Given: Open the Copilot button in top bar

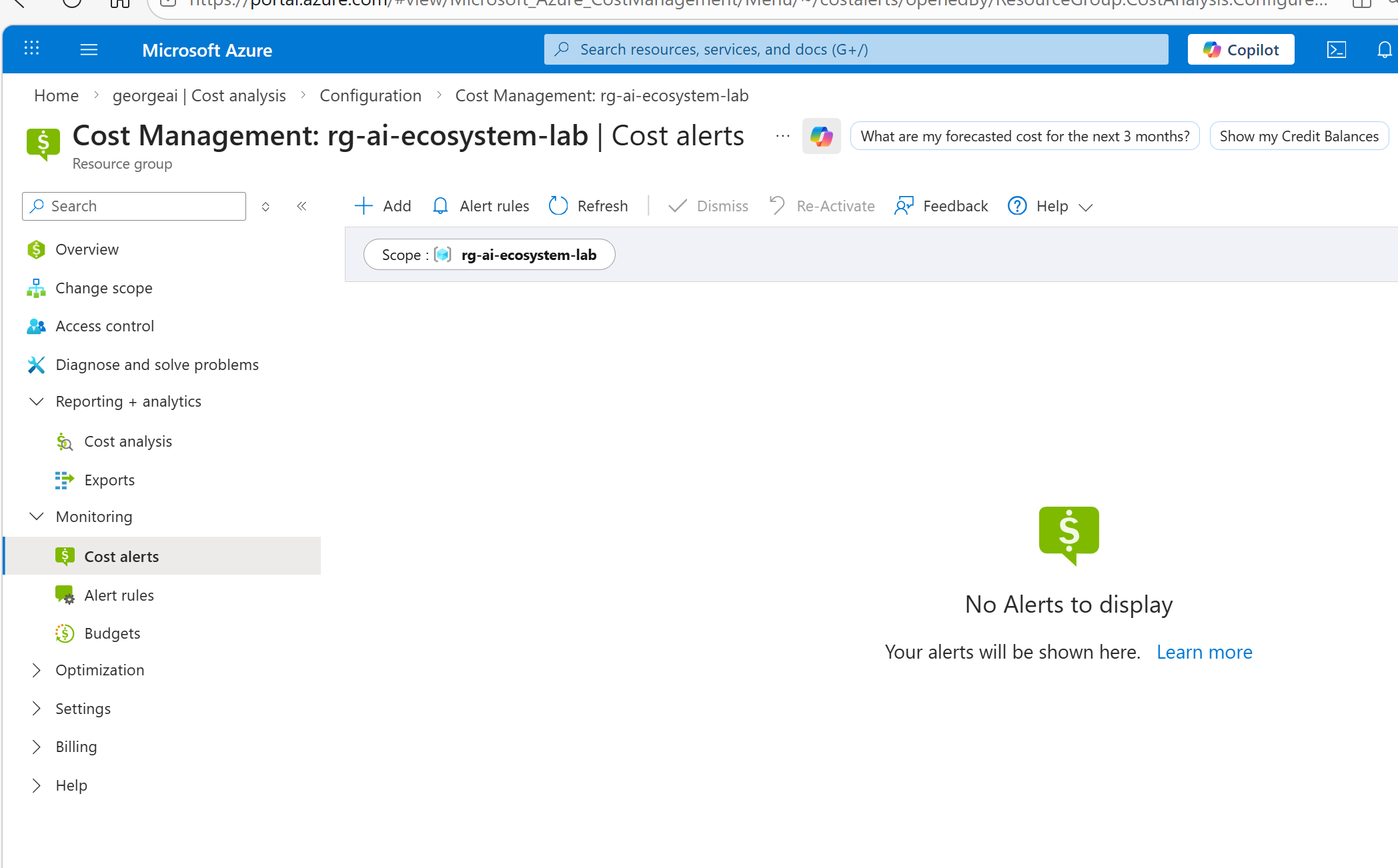Looking at the screenshot, I should (x=1241, y=49).
